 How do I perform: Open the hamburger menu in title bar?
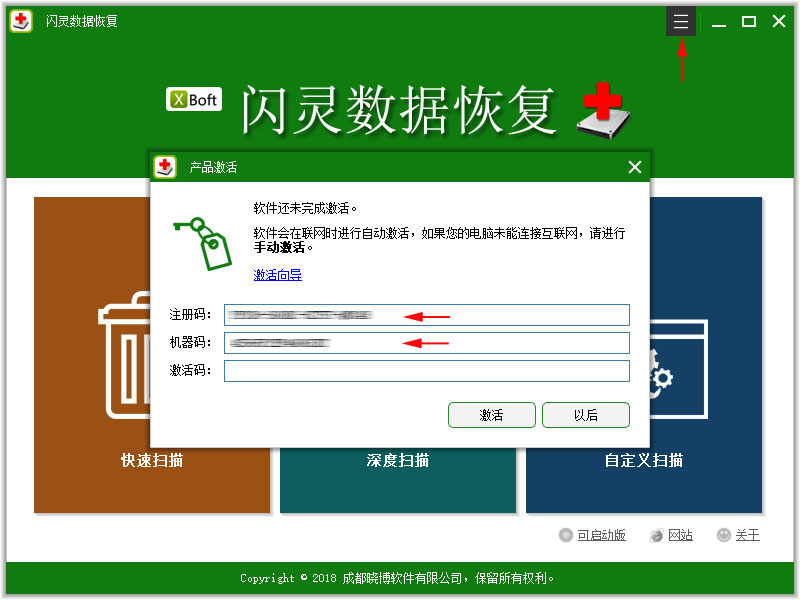[681, 21]
